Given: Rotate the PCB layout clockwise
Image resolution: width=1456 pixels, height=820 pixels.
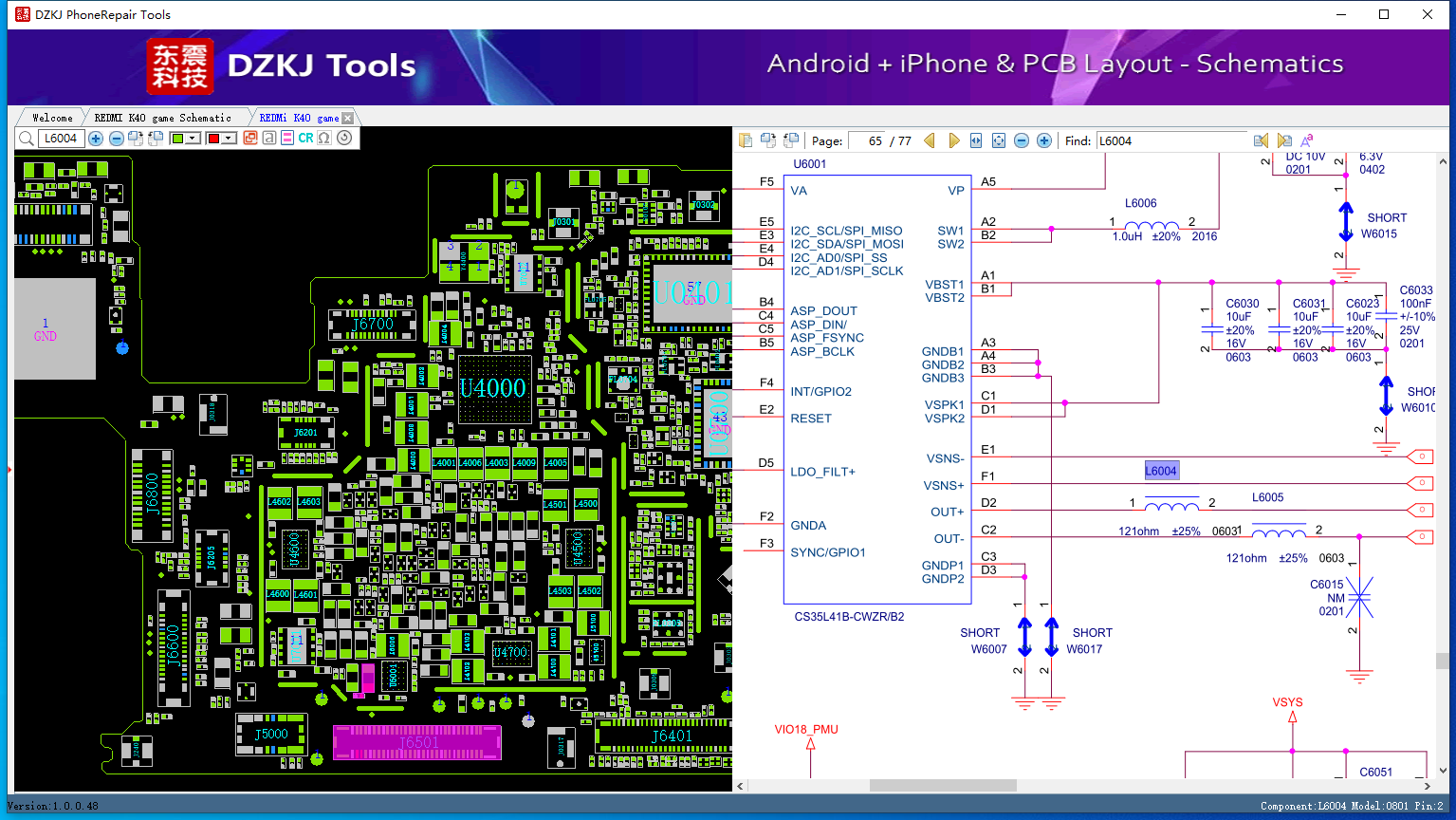Looking at the screenshot, I should (x=136, y=139).
